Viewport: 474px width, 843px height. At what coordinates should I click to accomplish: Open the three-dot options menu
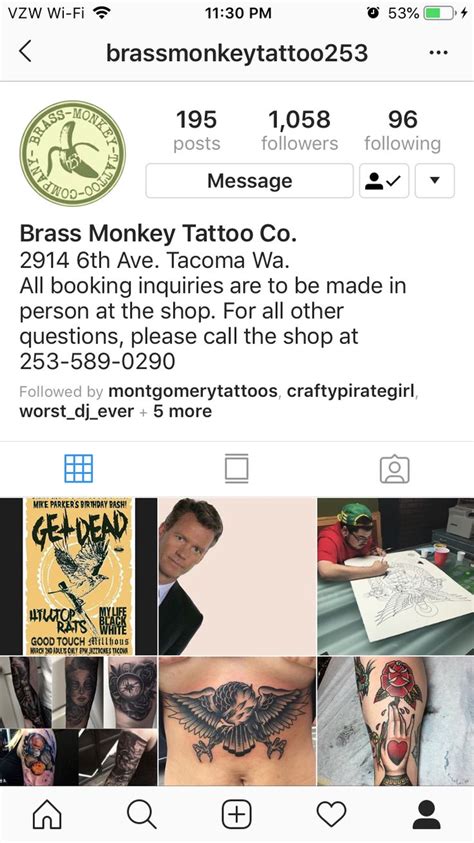439,53
